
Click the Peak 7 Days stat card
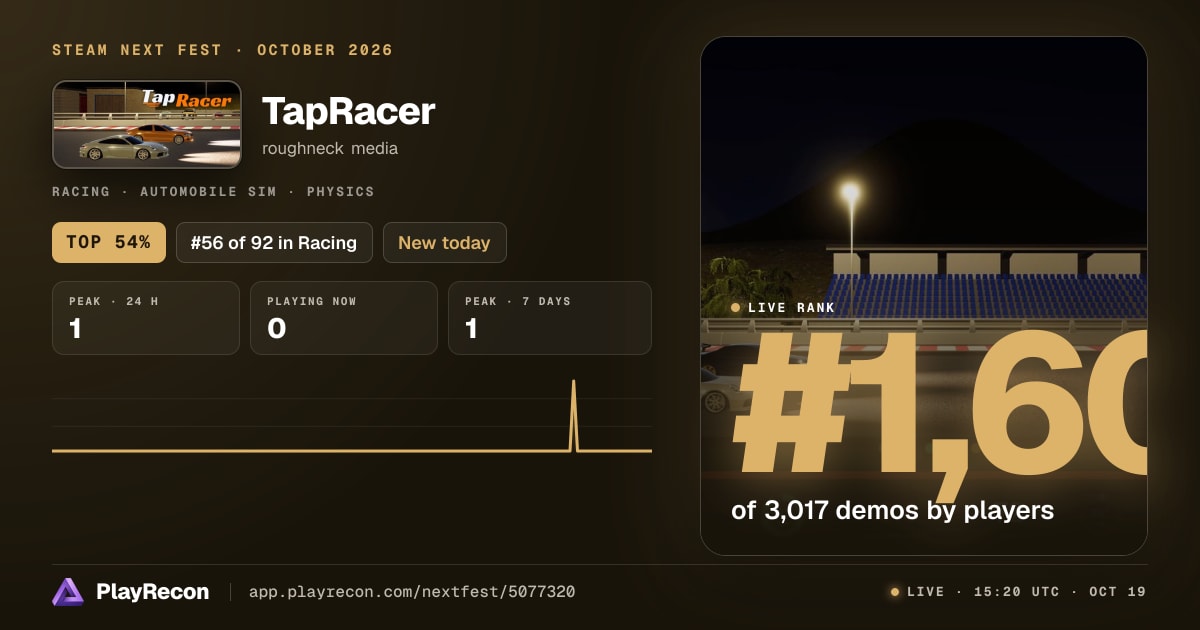click(x=550, y=318)
